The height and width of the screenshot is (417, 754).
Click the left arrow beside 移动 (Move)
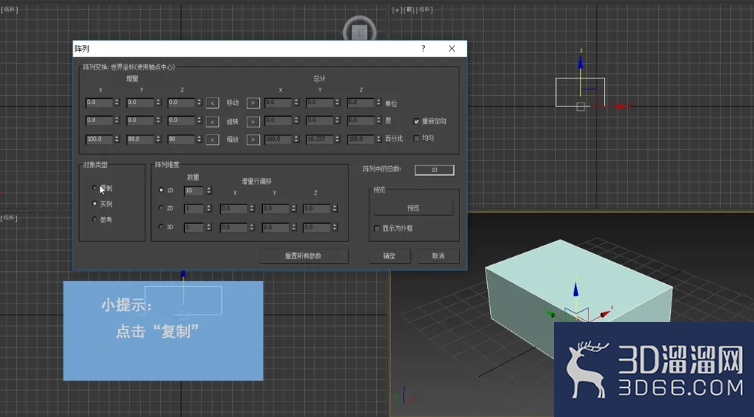click(212, 103)
